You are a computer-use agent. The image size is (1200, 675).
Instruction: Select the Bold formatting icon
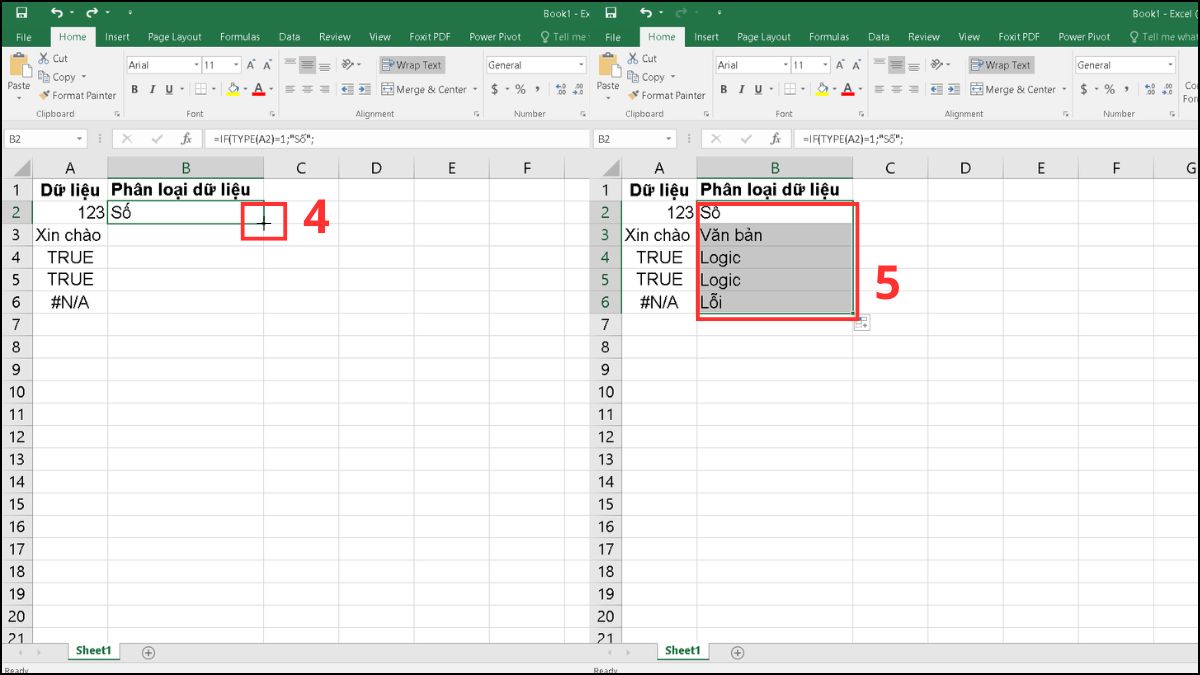(134, 89)
